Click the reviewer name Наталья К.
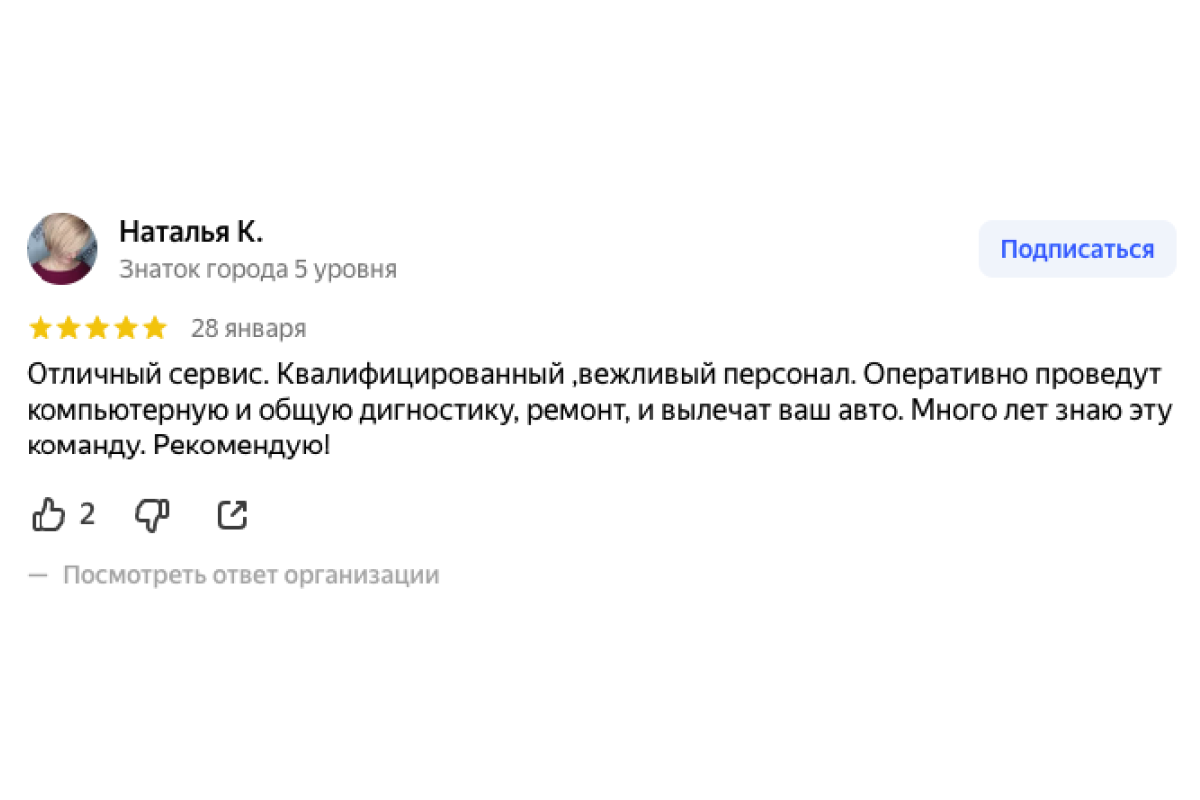Viewport: 1200px width, 800px height. [x=190, y=232]
